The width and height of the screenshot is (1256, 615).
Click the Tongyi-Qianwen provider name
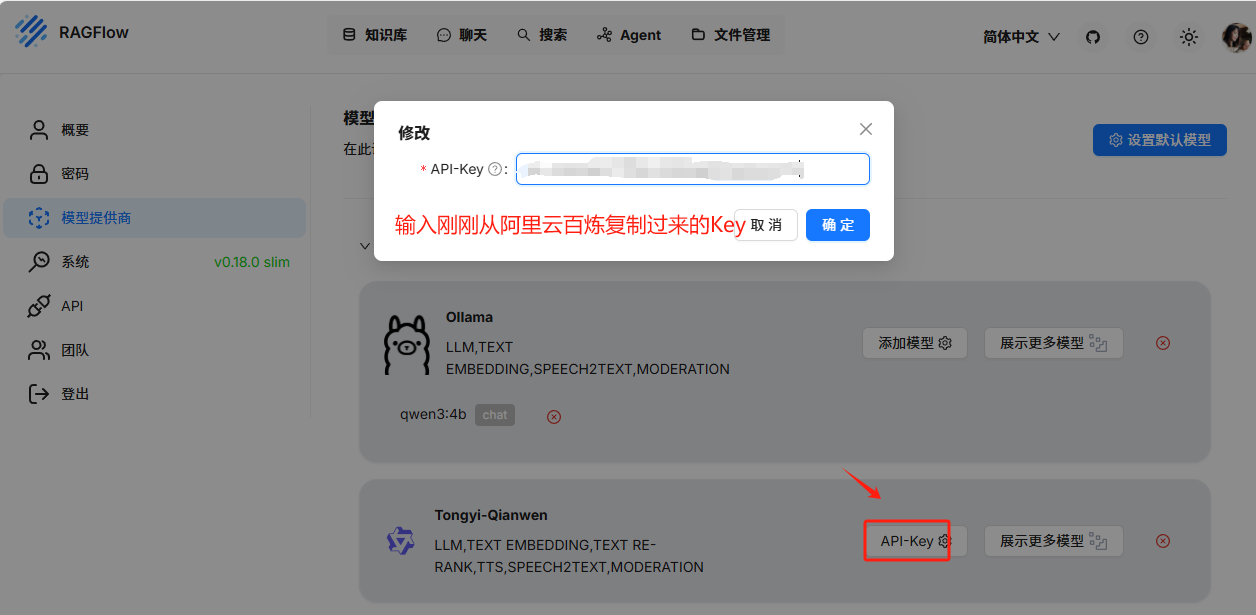[491, 515]
